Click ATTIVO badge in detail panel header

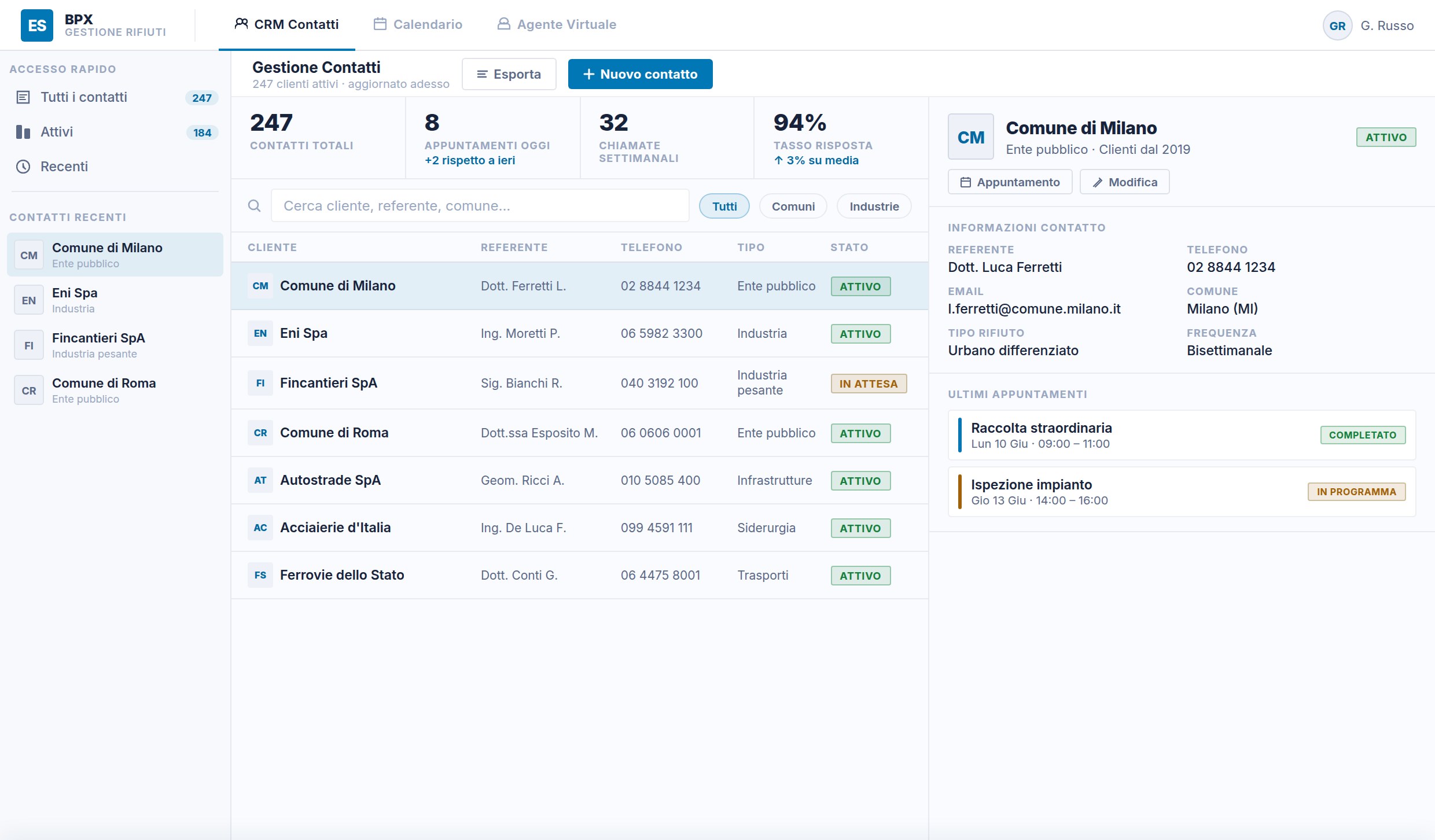(x=1386, y=137)
